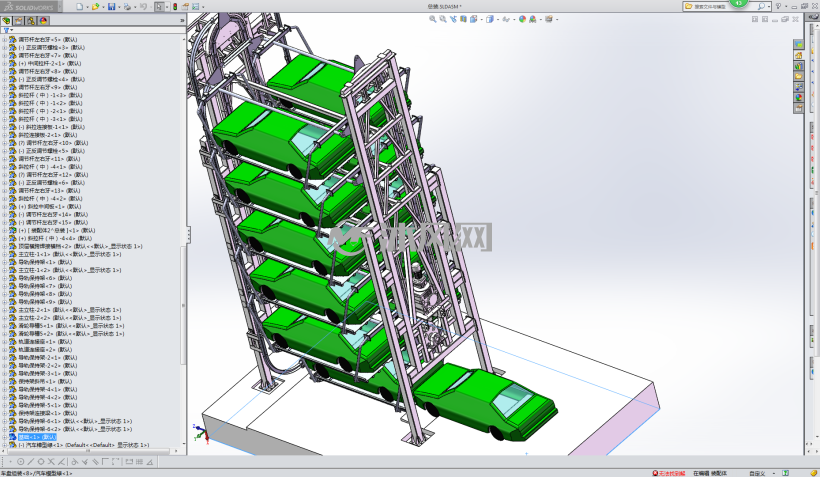Click the Rebuild traffic light icon
The height and width of the screenshot is (477, 820).
point(175,7)
